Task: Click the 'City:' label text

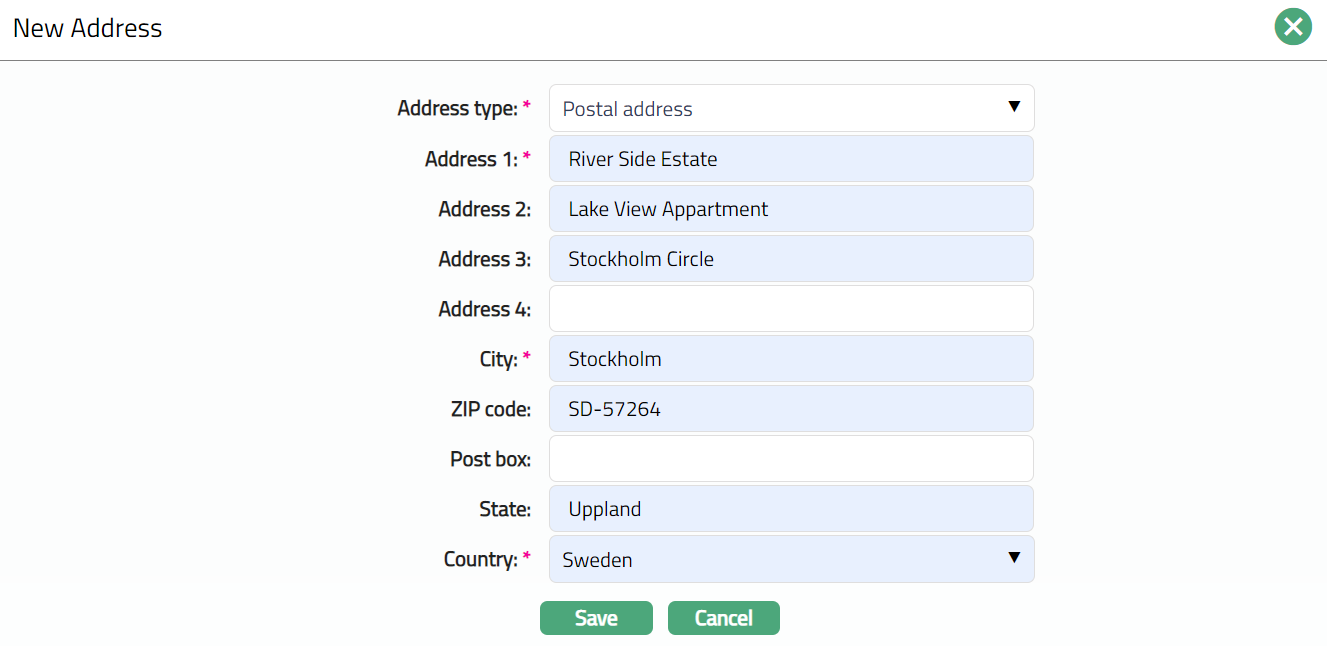Action: click(498, 359)
